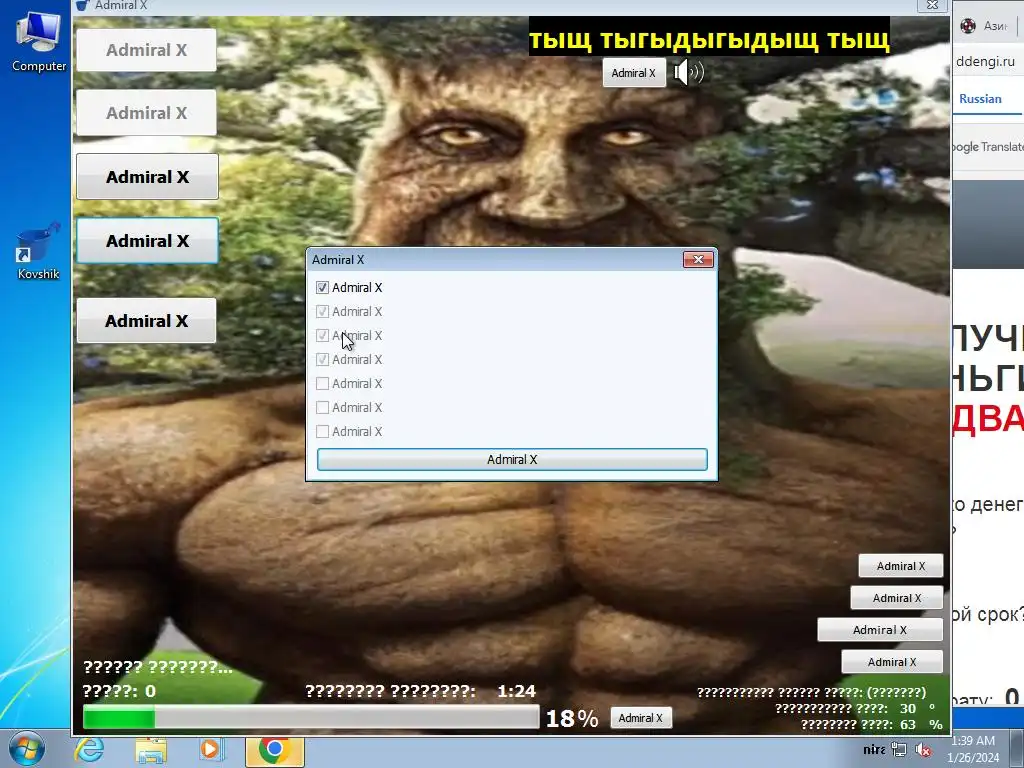Viewport: 1024px width, 768px height.
Task: Click the Google Translate label in the browser
Action: (987, 147)
